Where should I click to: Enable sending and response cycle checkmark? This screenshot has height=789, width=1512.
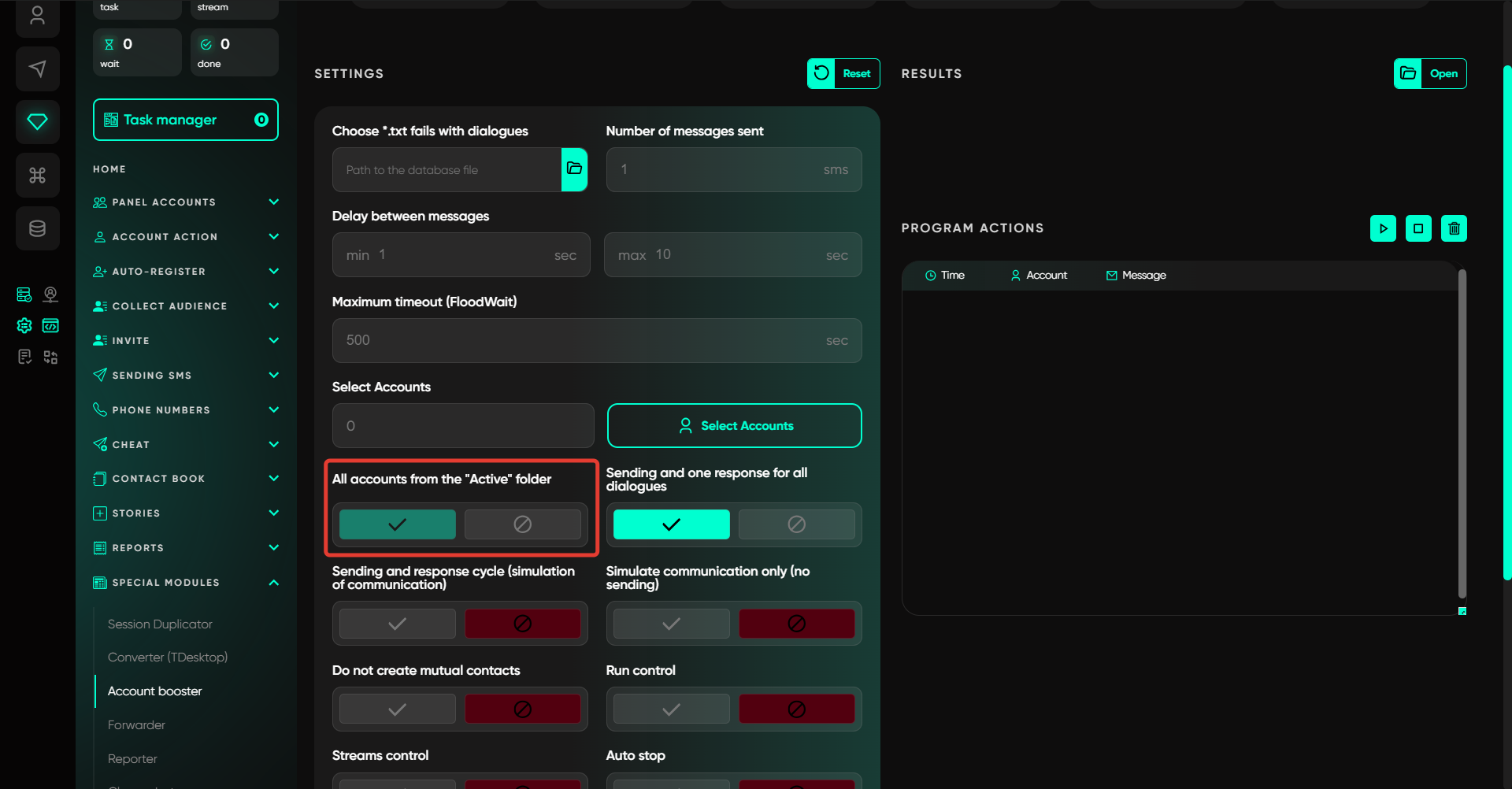point(398,624)
